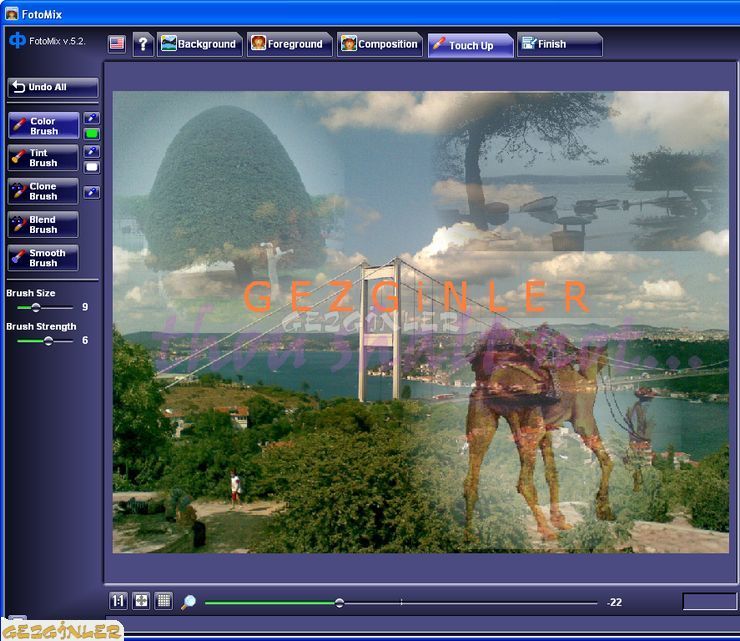Open the Touch Up tab
Image resolution: width=740 pixels, height=641 pixels.
470,45
